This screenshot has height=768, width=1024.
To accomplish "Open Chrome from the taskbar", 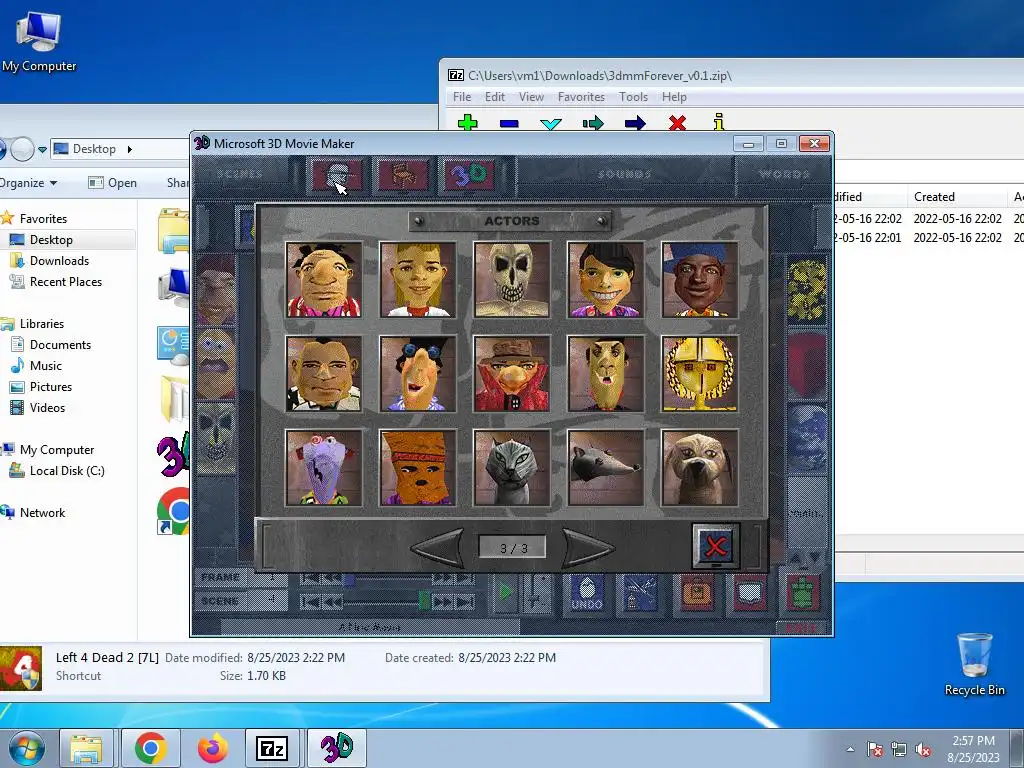I will tap(151, 748).
